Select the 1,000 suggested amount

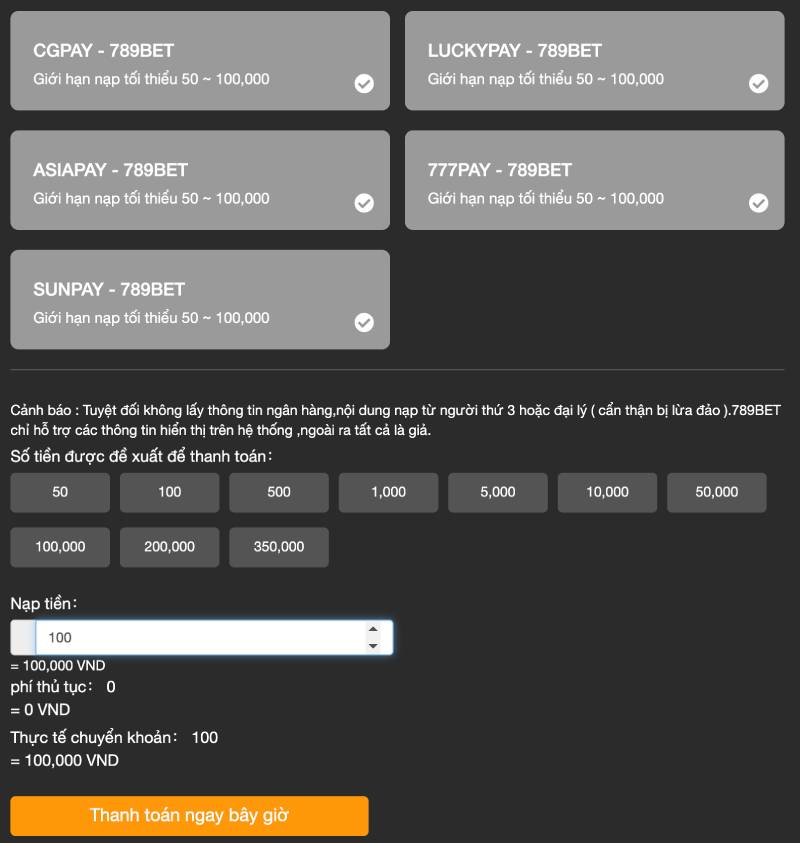coord(388,492)
